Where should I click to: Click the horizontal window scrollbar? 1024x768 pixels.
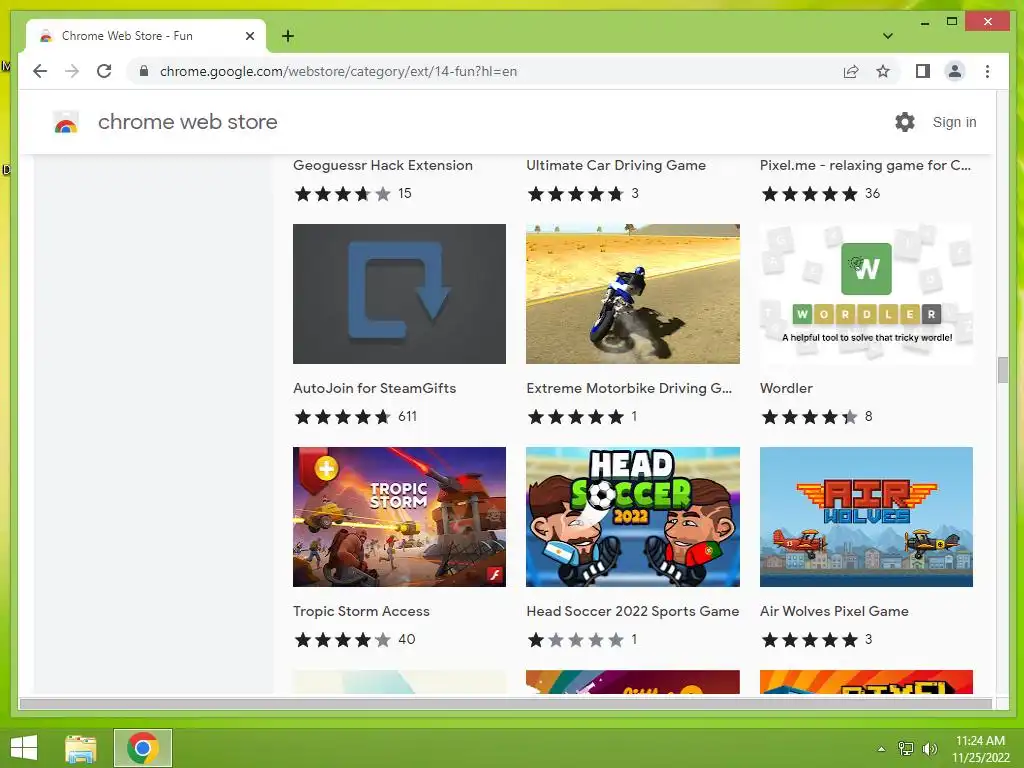pos(505,703)
